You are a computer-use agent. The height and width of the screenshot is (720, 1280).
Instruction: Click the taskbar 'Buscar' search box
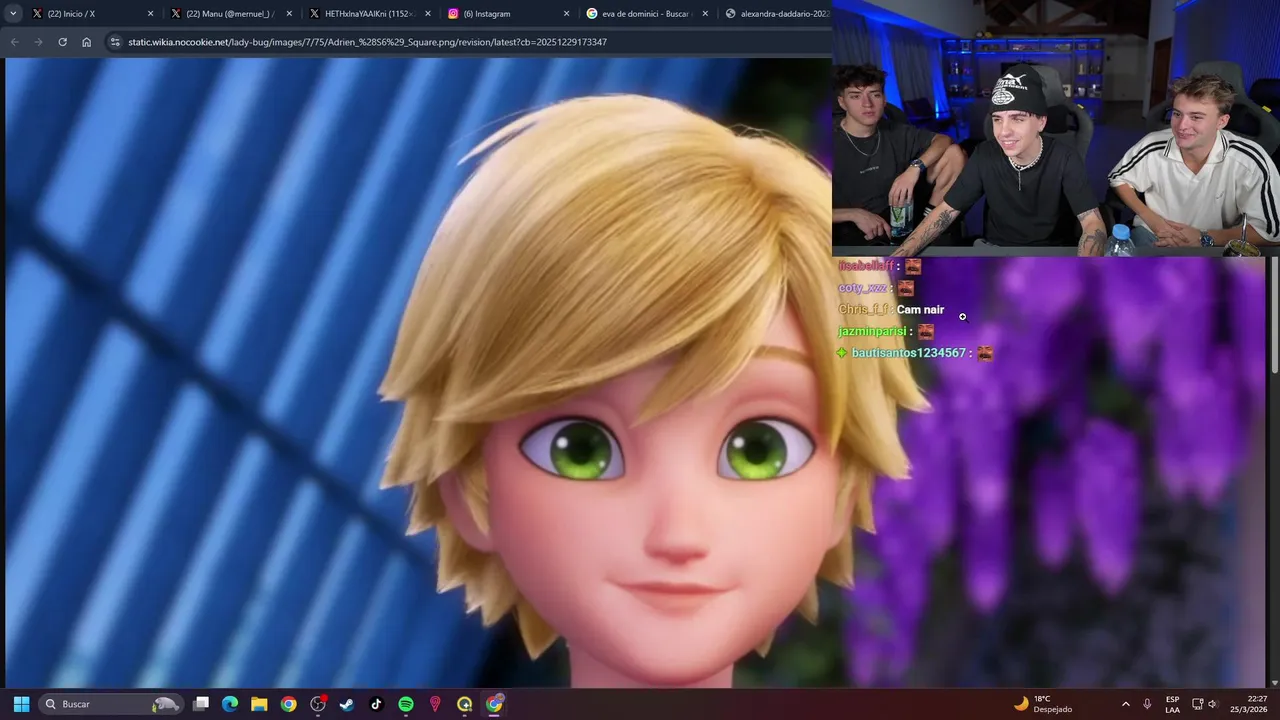tap(110, 704)
